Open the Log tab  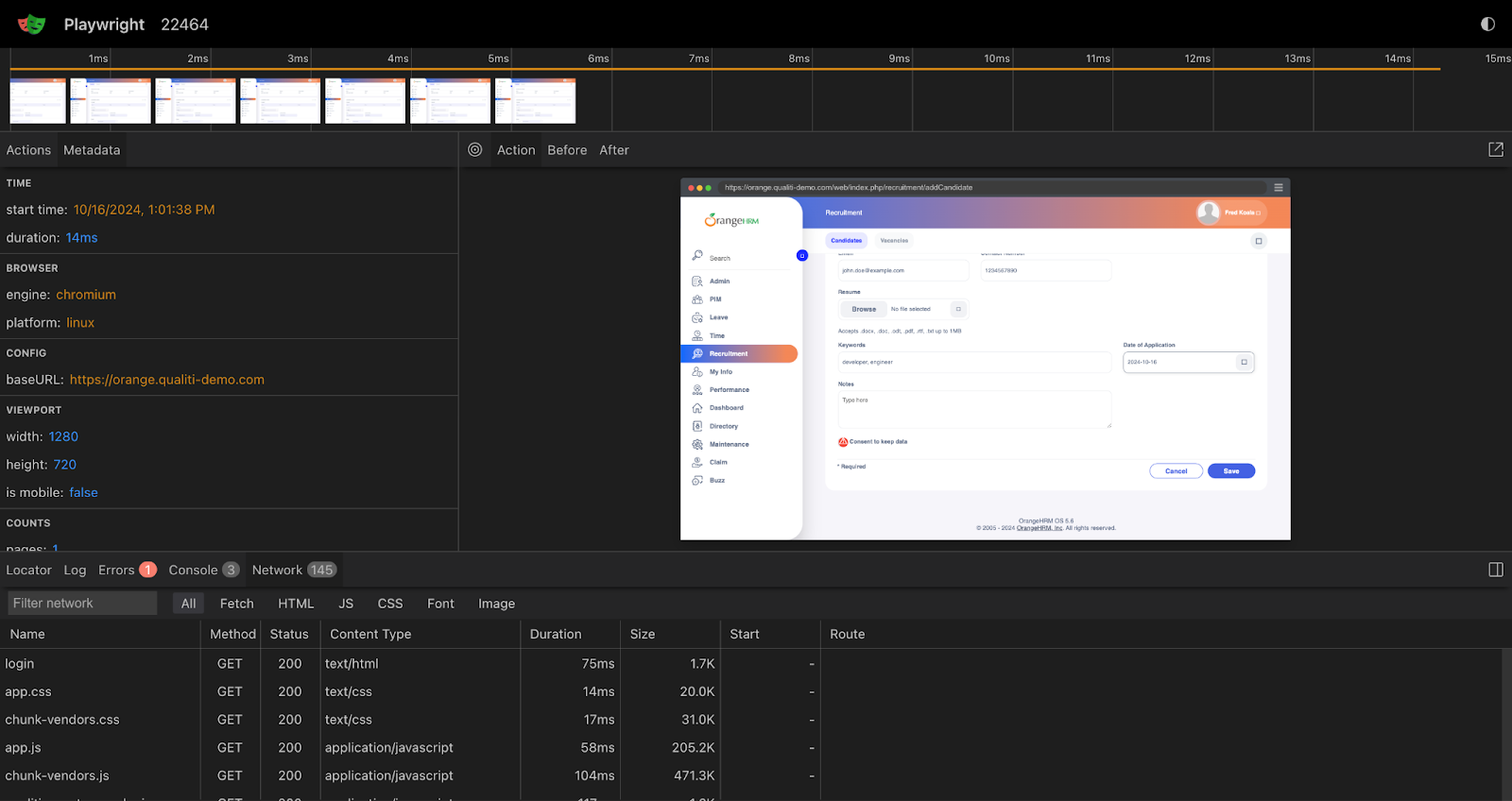tap(75, 571)
